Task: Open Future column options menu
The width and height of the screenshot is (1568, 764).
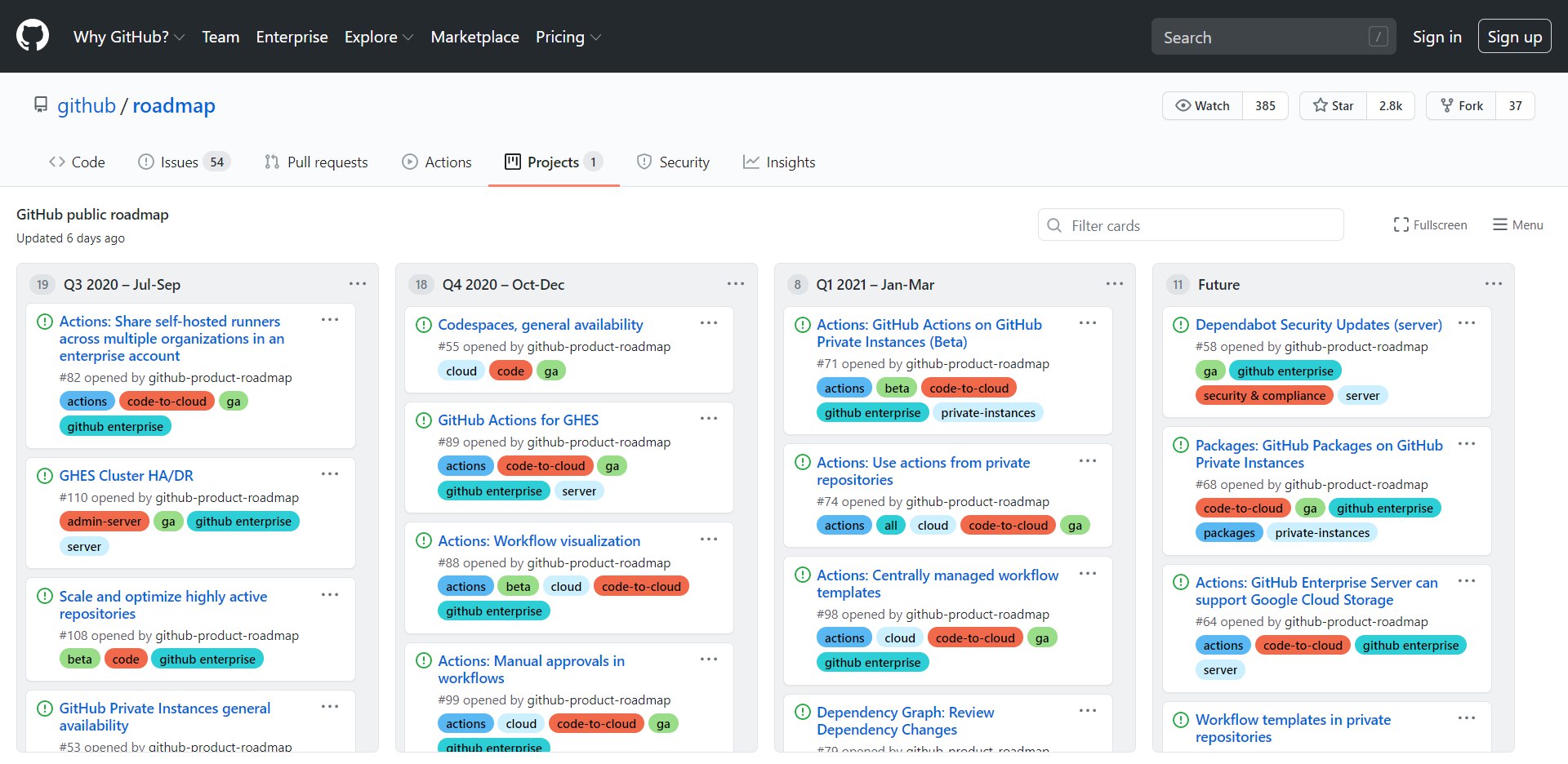Action: (1494, 283)
